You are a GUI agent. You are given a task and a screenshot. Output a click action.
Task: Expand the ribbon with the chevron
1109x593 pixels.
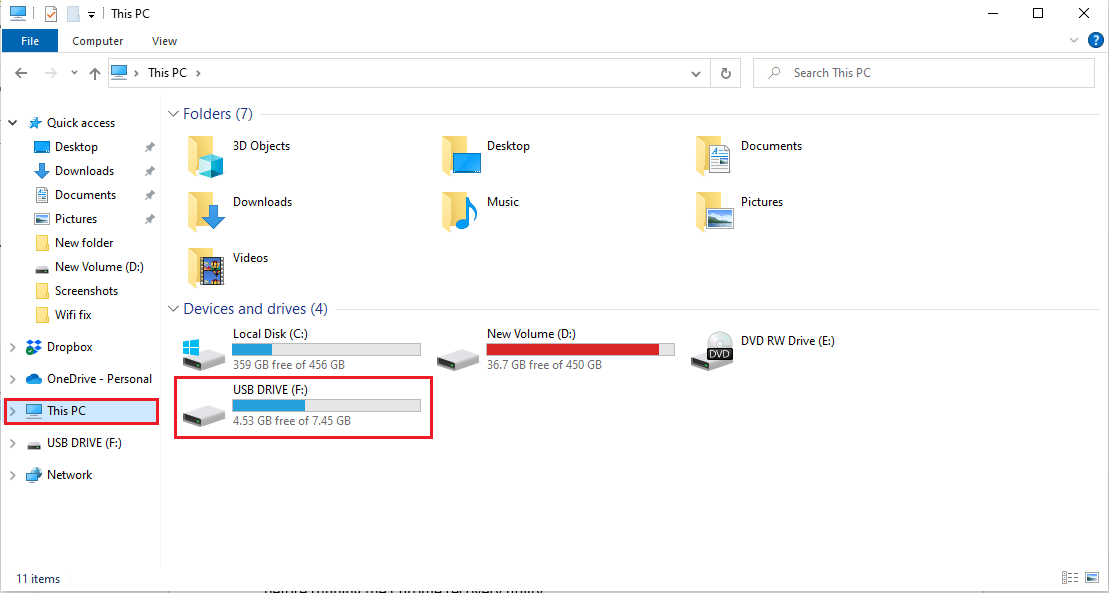(x=1074, y=40)
